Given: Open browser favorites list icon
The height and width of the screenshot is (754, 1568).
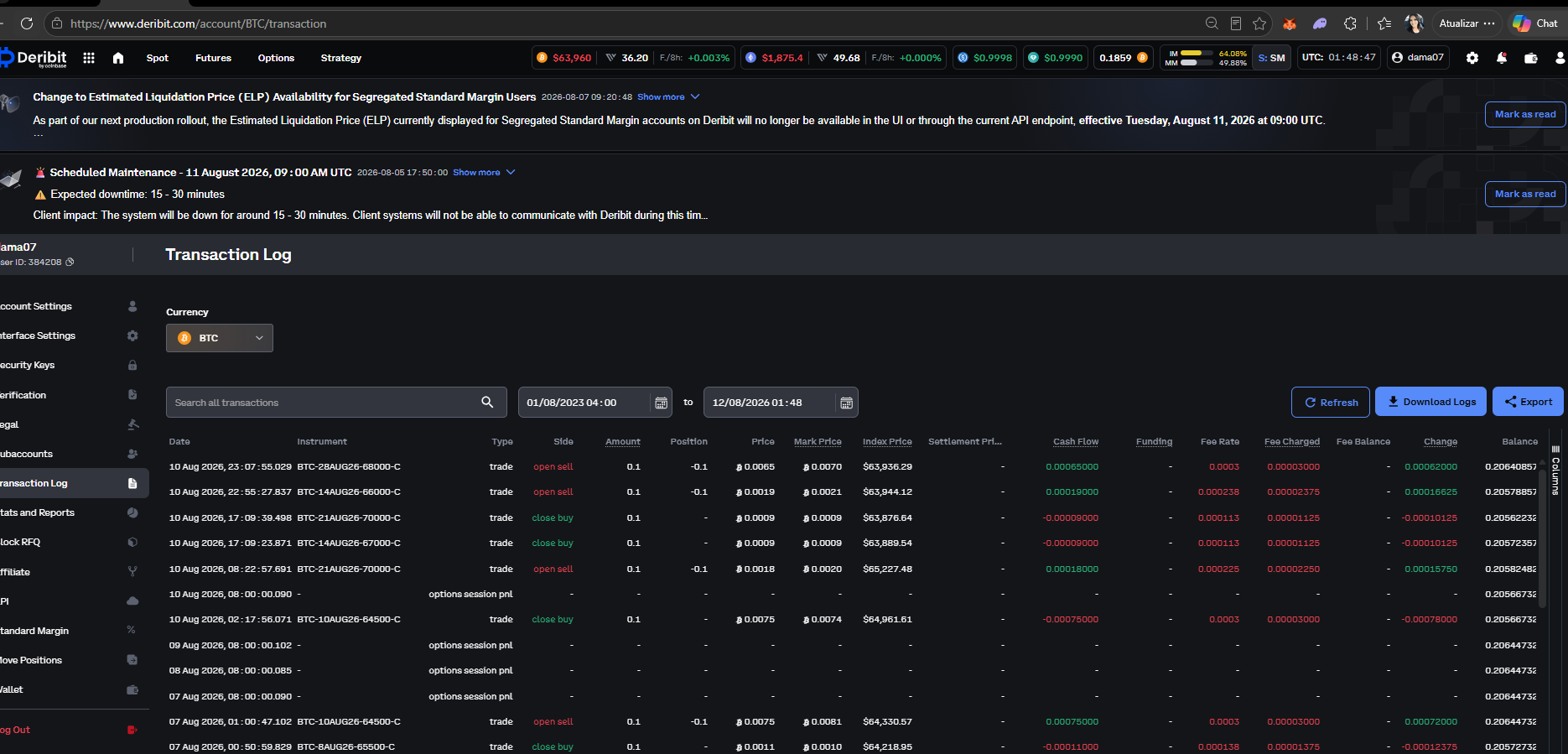Looking at the screenshot, I should [1384, 23].
